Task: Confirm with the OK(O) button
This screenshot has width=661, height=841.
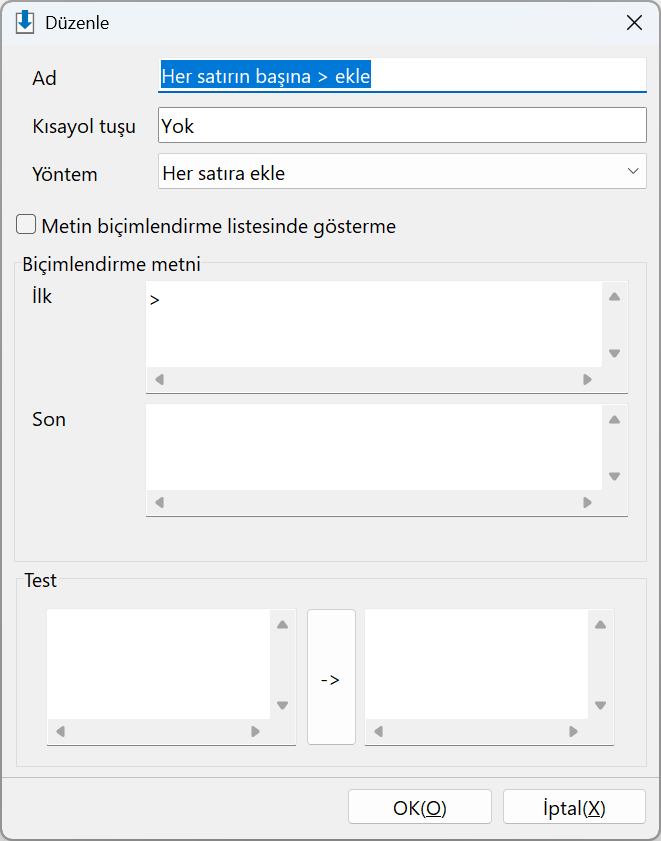Action: (x=420, y=807)
